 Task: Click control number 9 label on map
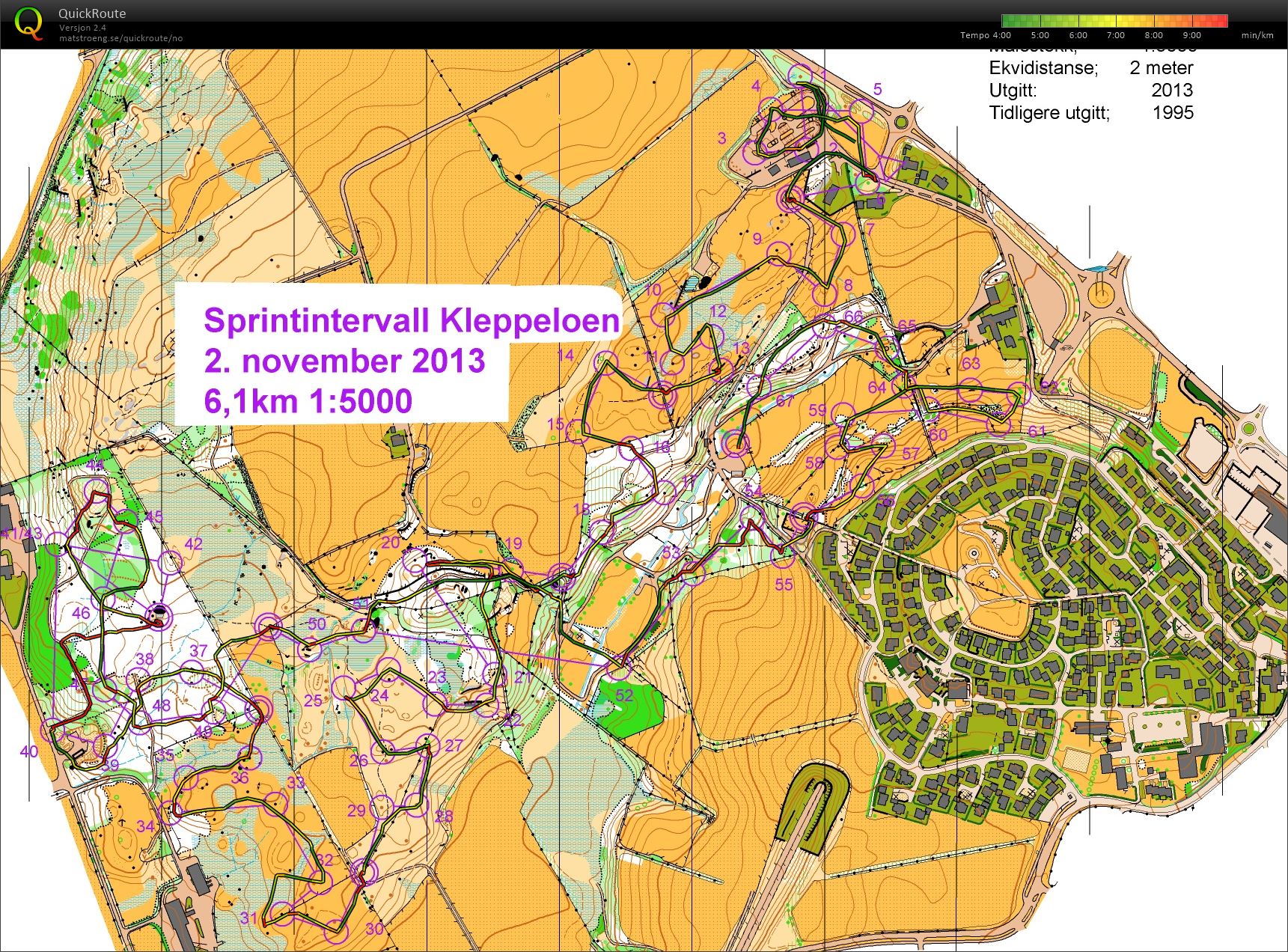pyautogui.click(x=757, y=239)
